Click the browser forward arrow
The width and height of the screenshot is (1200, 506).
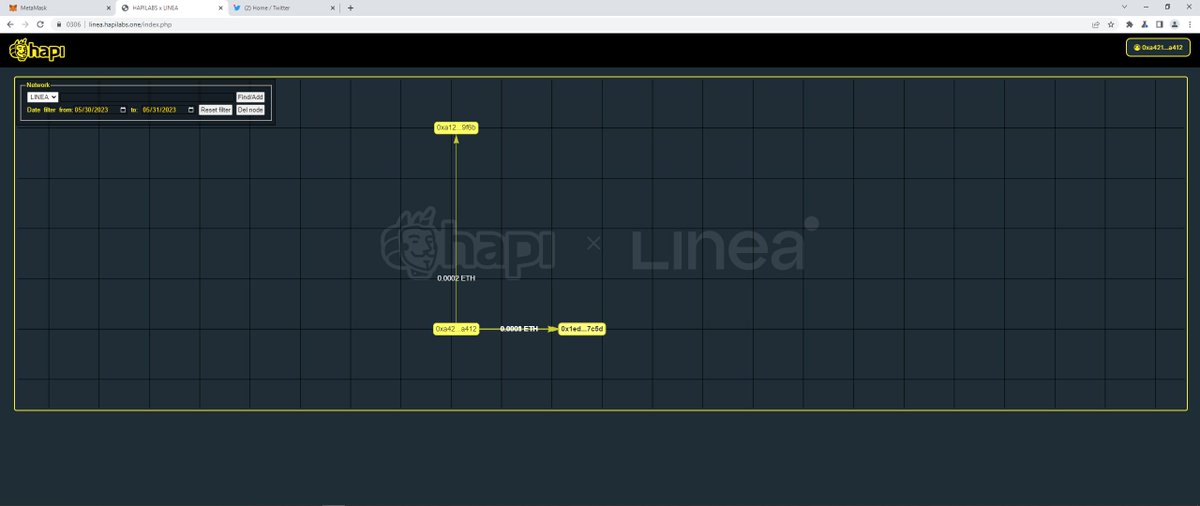tap(24, 24)
